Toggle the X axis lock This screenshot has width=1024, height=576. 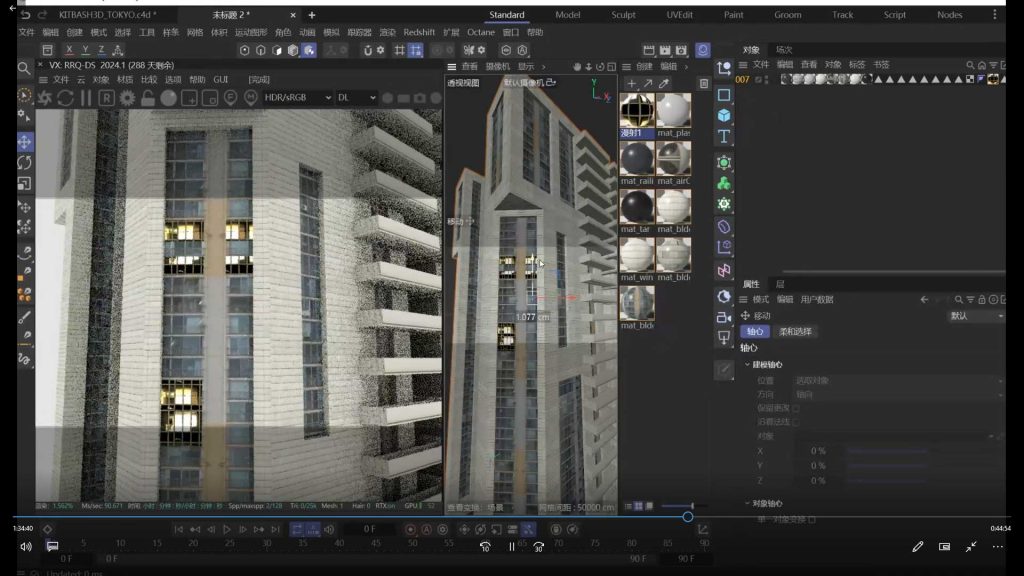[x=69, y=50]
